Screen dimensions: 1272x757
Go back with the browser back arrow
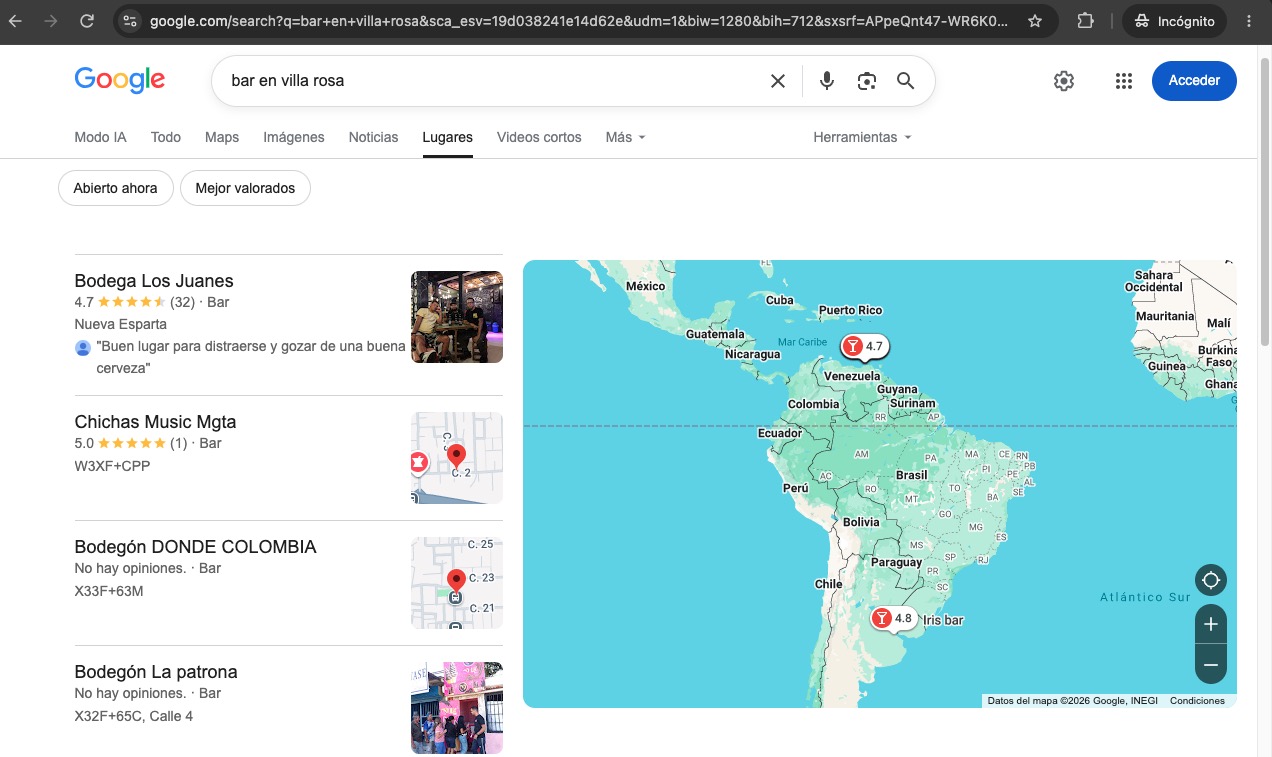click(16, 21)
